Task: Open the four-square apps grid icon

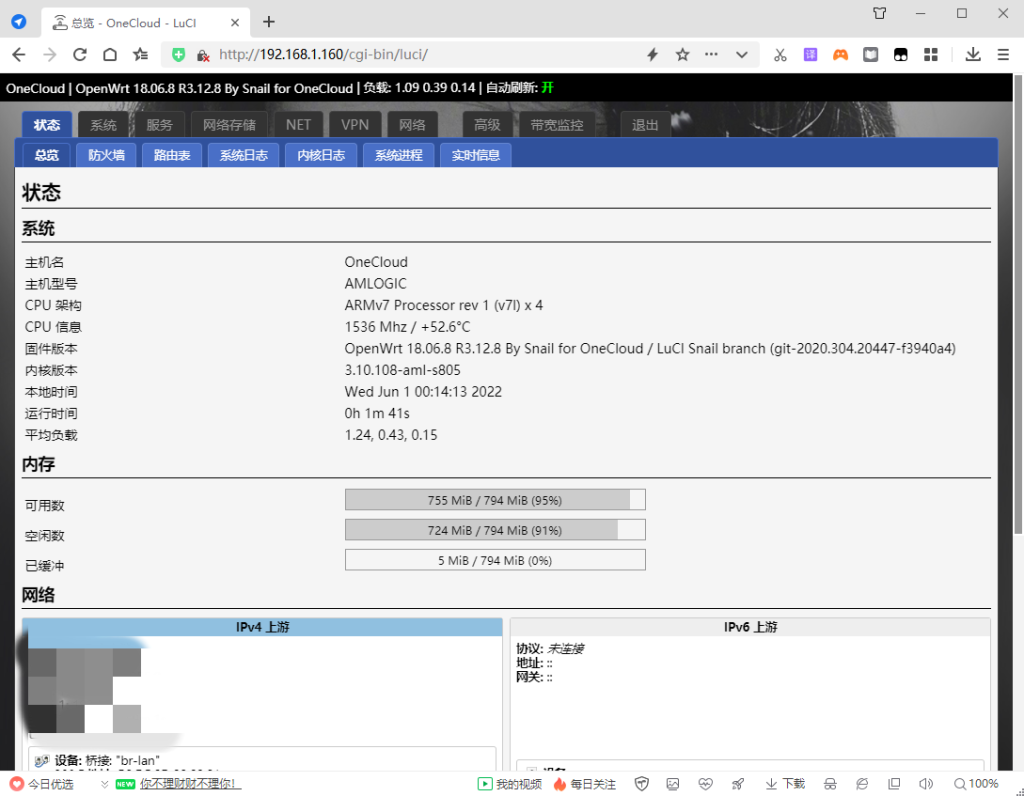Action: (930, 55)
